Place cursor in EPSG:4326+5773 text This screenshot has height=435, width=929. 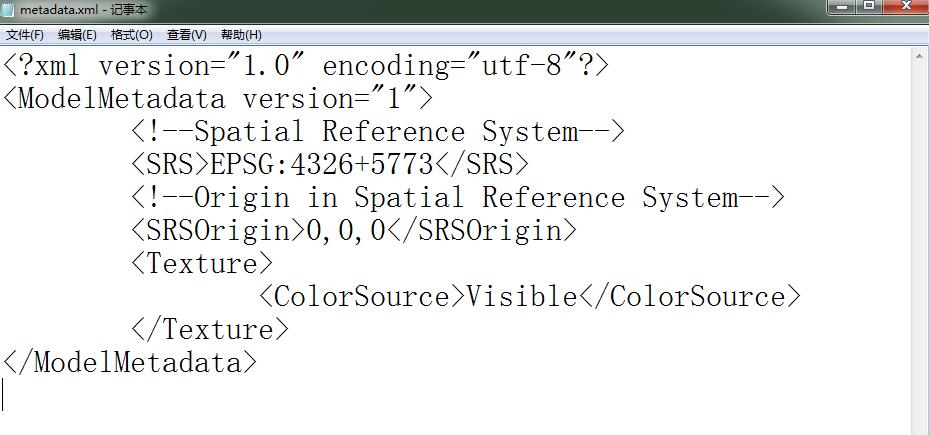(x=322, y=165)
